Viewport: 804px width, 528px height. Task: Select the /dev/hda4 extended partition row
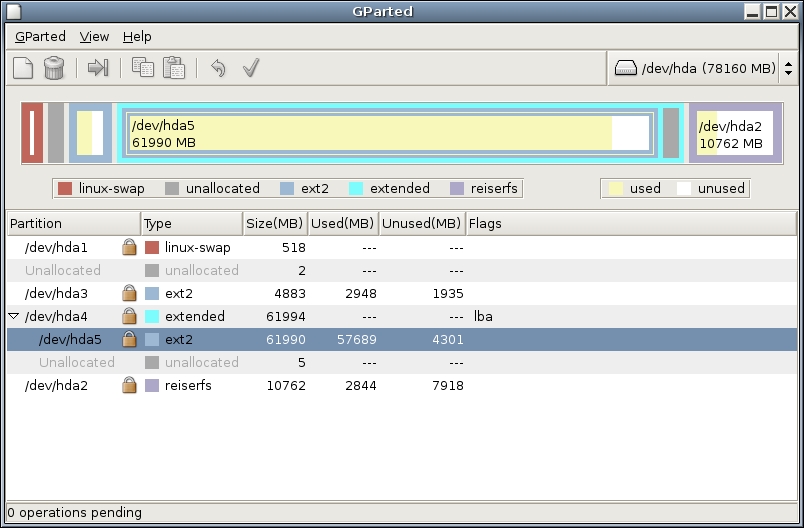(x=402, y=316)
